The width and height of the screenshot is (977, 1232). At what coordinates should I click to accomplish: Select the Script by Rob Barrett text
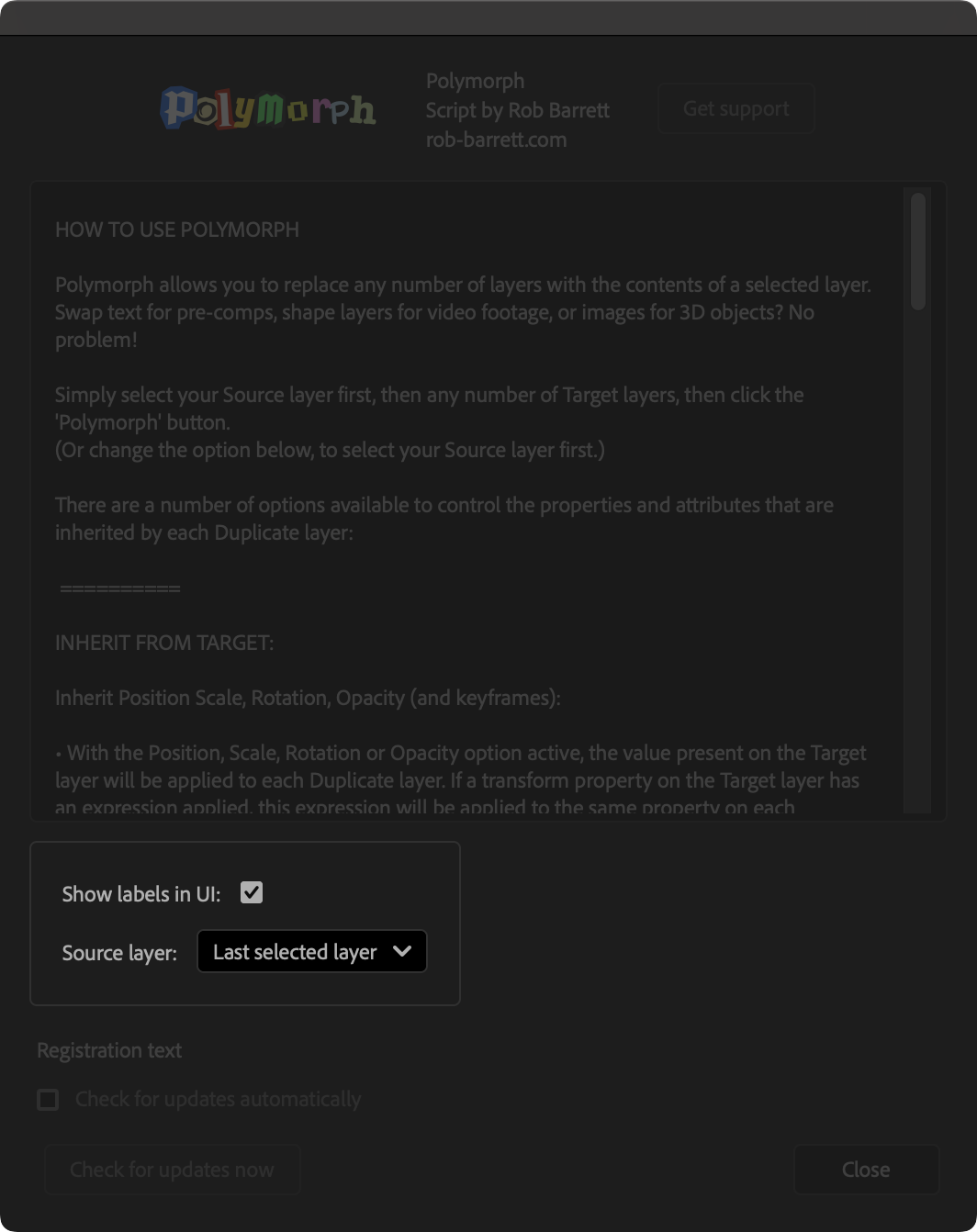click(x=517, y=110)
